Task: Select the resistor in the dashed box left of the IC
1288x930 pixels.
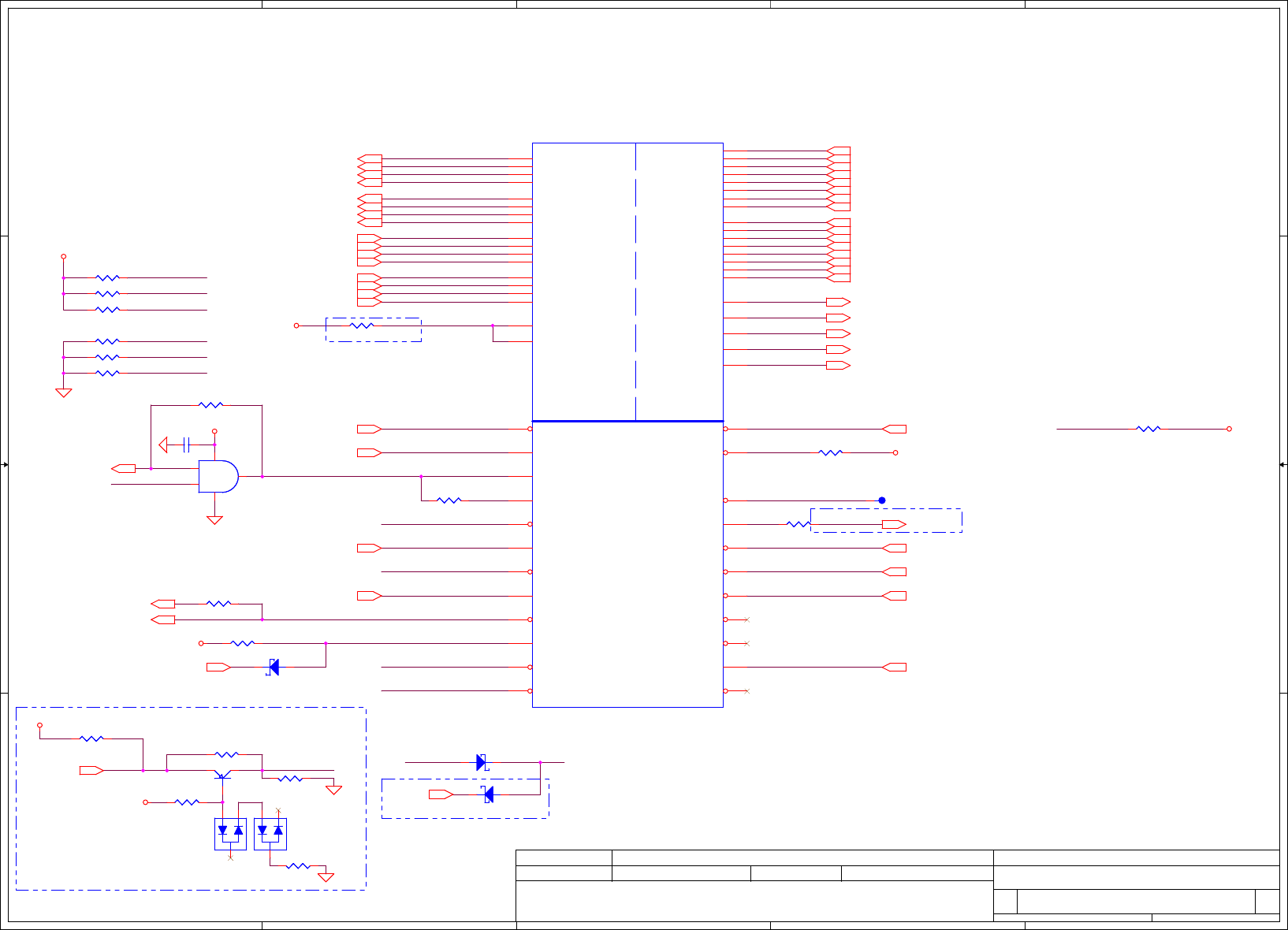Action: pyautogui.click(x=362, y=325)
